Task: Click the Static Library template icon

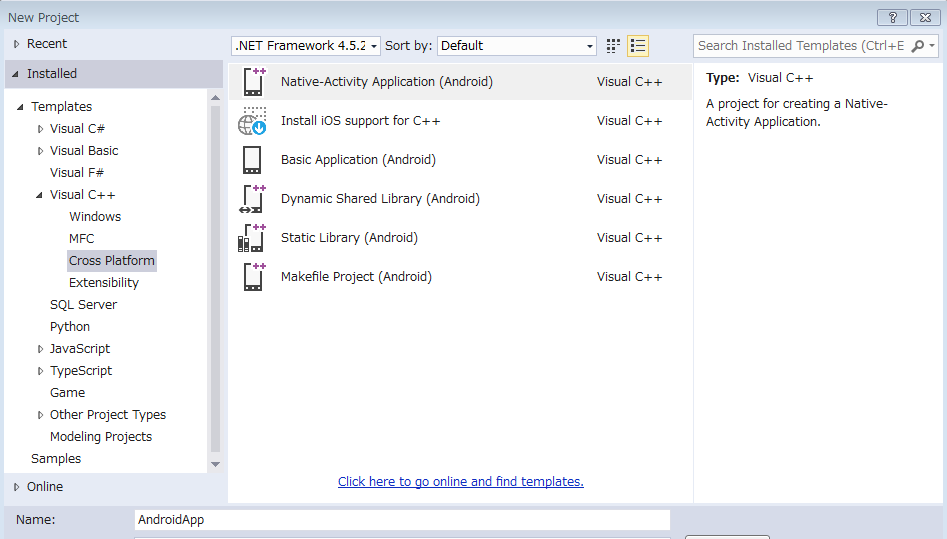Action: [x=252, y=238]
